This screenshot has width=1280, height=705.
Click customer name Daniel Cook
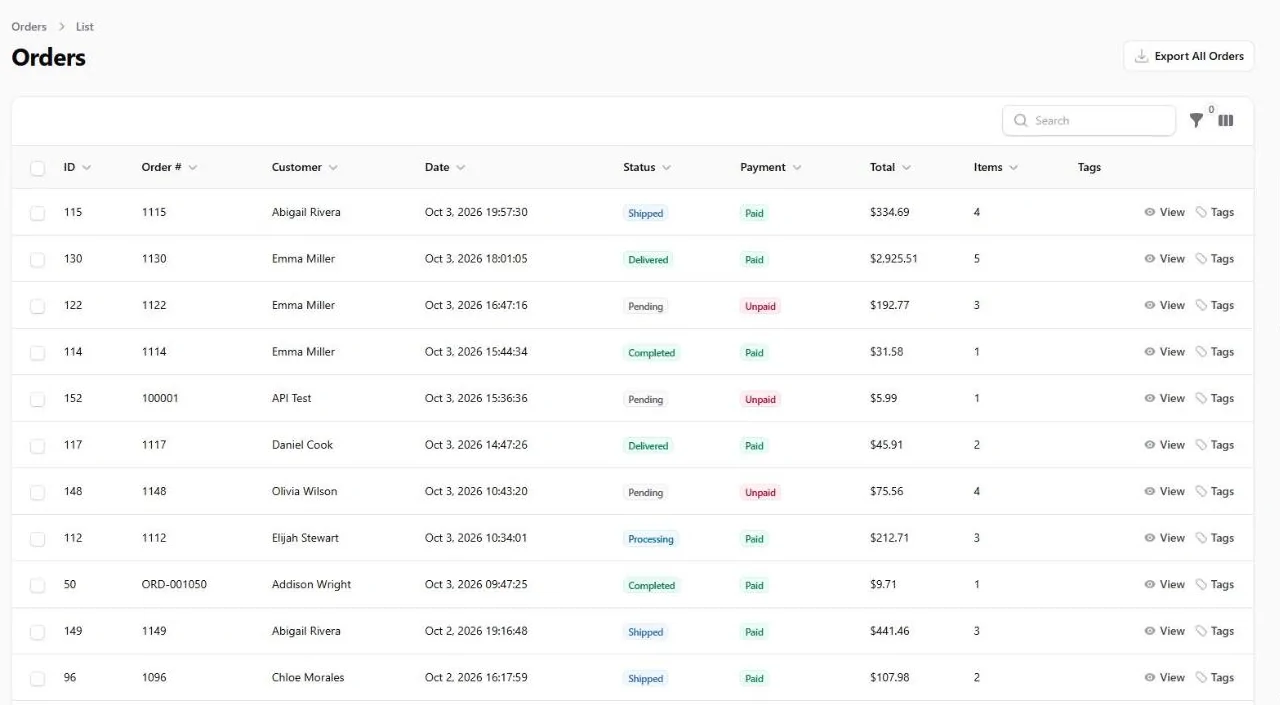[302, 445]
